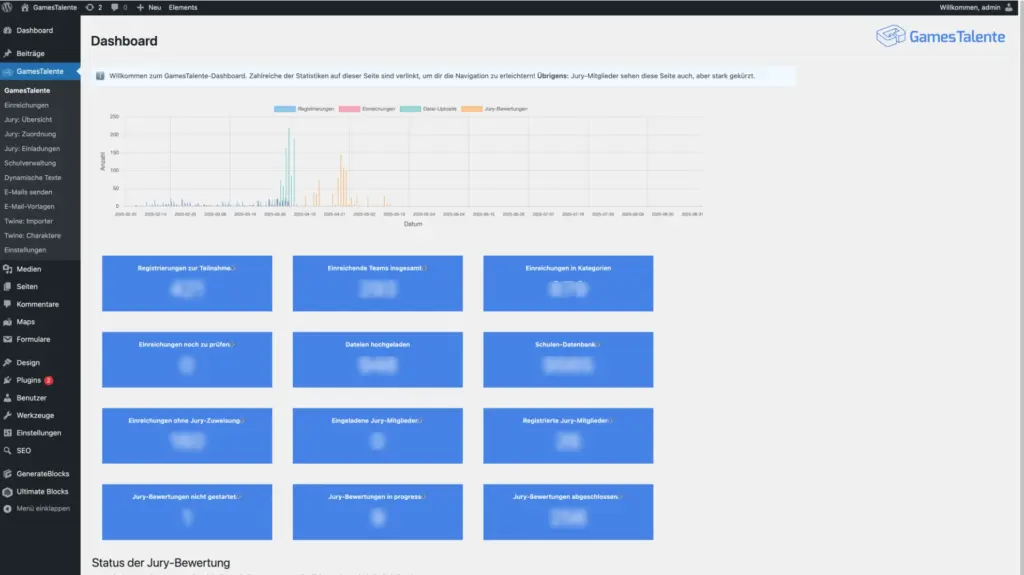Click the admin user avatar icon
The width and height of the screenshot is (1024, 575).
[1009, 7]
